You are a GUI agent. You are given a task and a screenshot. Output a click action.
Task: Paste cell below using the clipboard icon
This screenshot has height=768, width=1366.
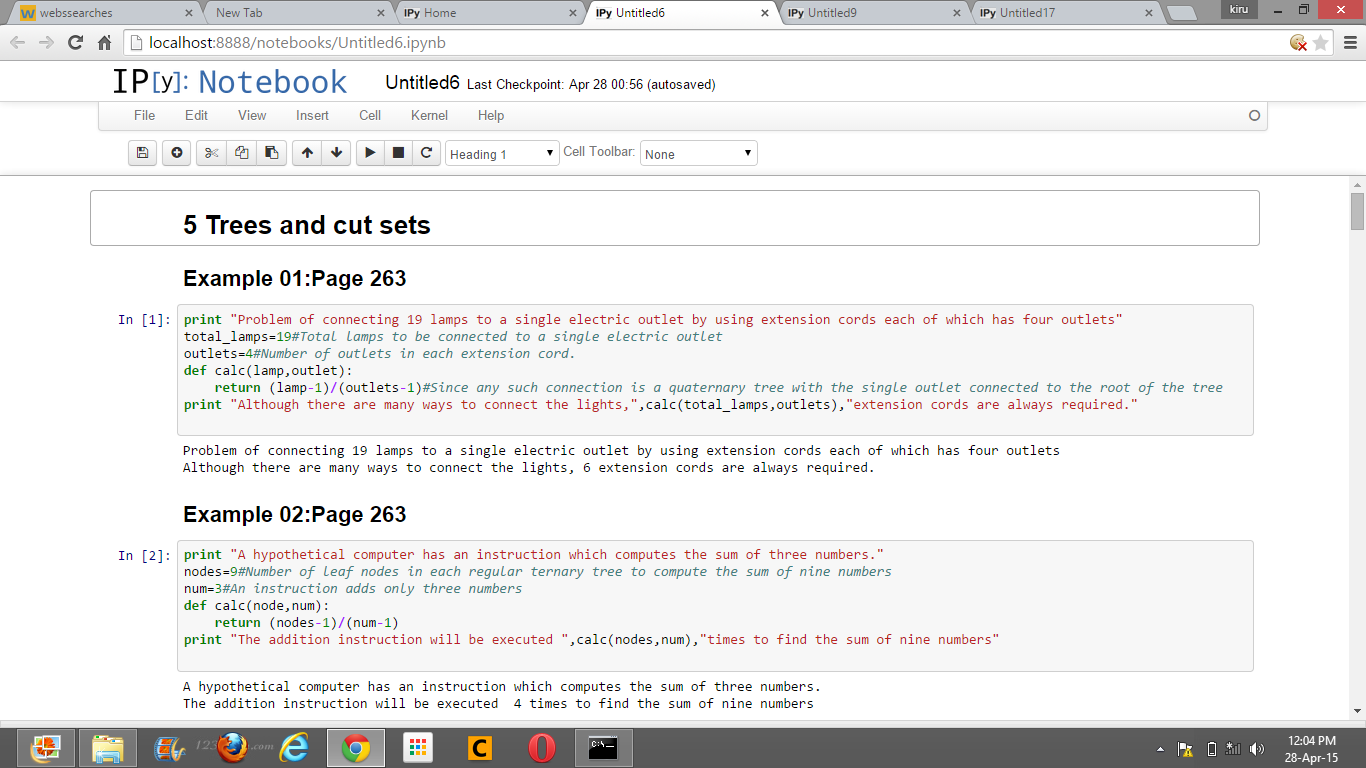[x=271, y=153]
